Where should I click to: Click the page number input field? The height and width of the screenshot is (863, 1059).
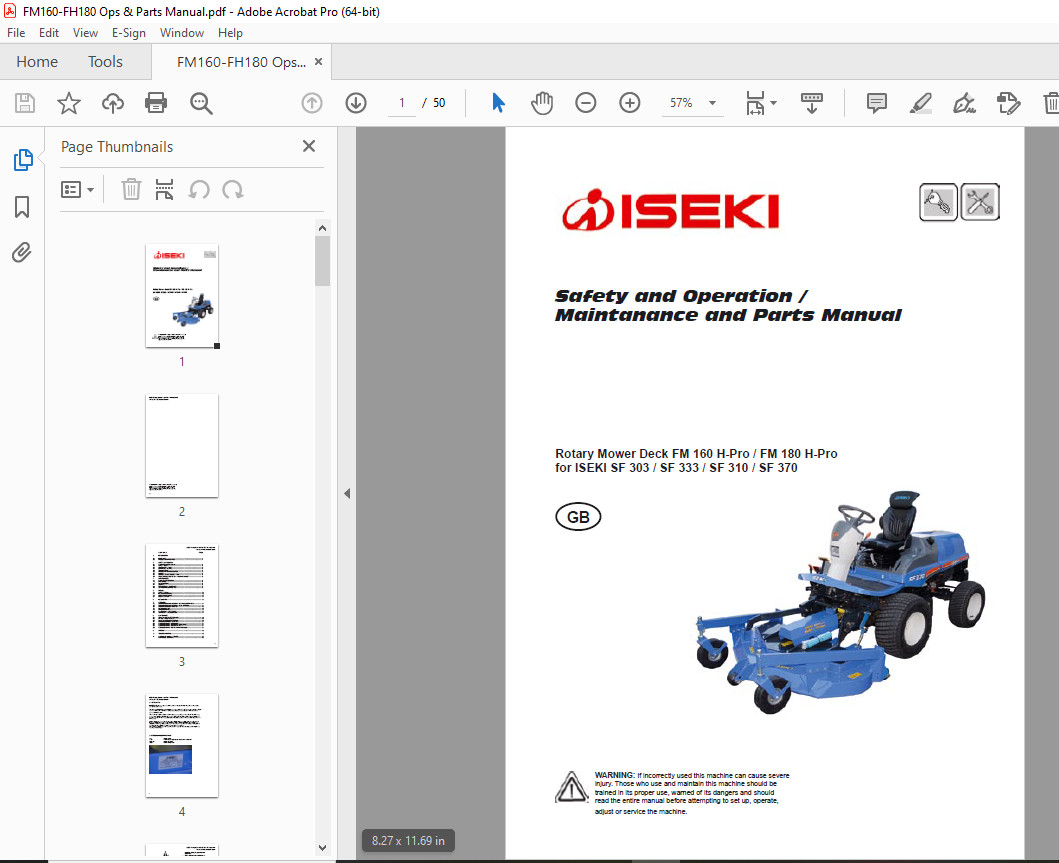(x=402, y=103)
